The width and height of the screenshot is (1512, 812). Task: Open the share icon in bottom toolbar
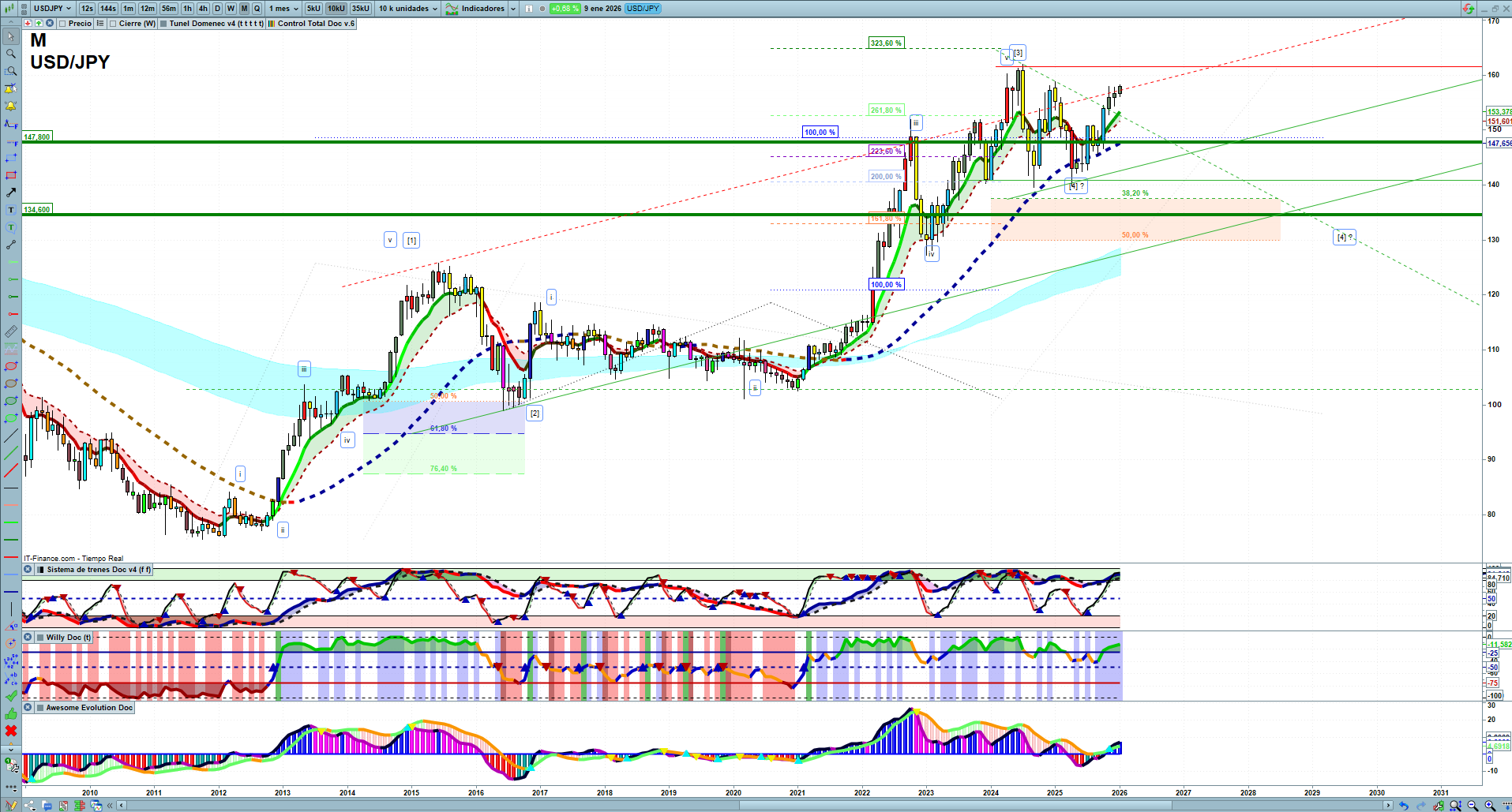tap(30, 806)
